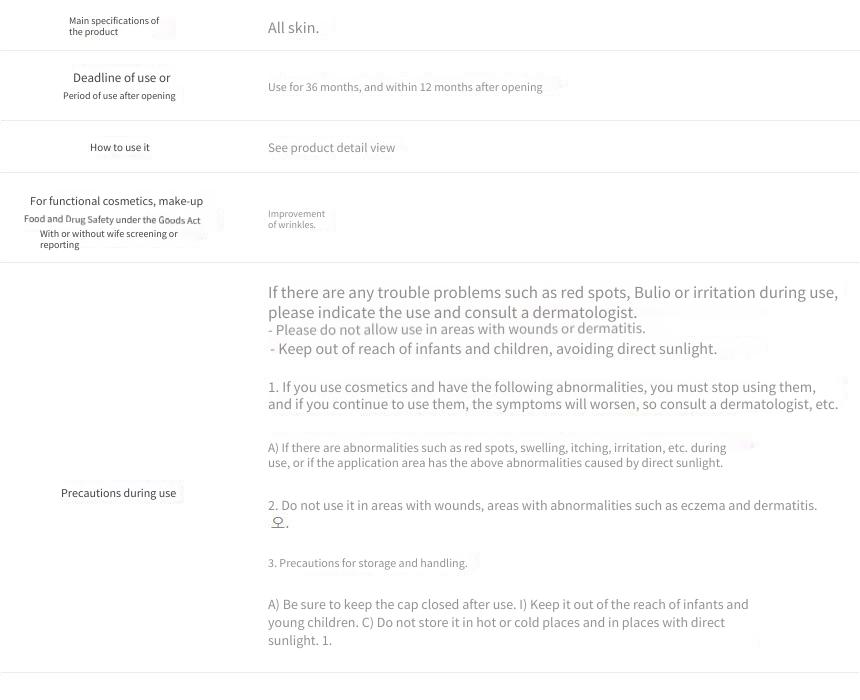The image size is (860, 700).
Task: Click the 'Precautions during use' label
Action: coord(118,493)
